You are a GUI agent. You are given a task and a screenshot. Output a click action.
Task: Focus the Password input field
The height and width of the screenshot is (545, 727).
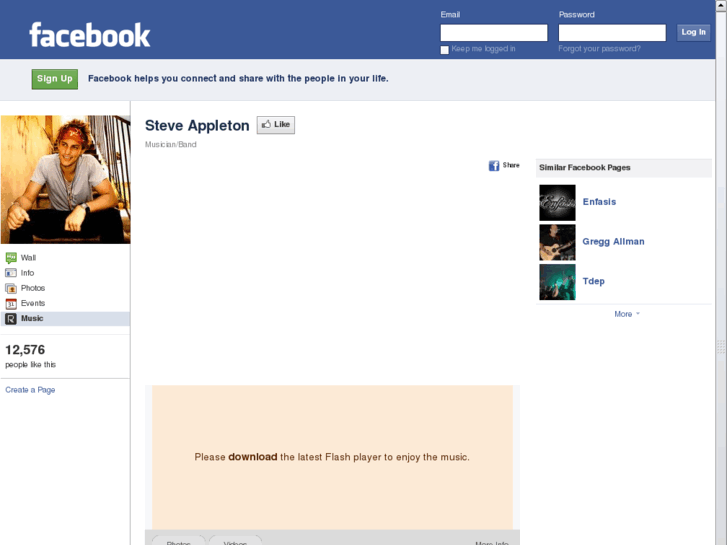[612, 33]
